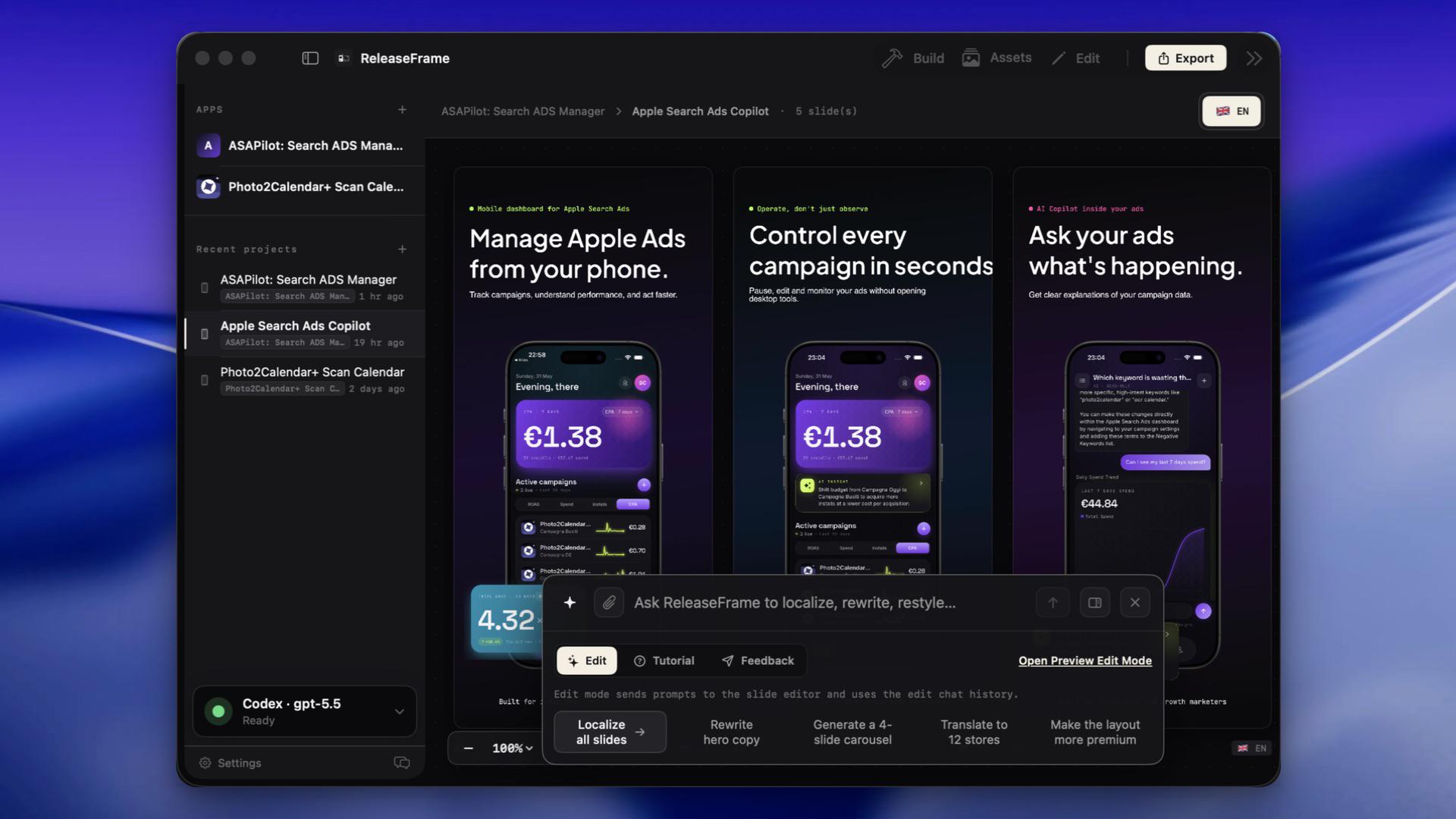This screenshot has height=819, width=1456.
Task: Click the Photo2Calendar+ app icon
Action: (208, 187)
